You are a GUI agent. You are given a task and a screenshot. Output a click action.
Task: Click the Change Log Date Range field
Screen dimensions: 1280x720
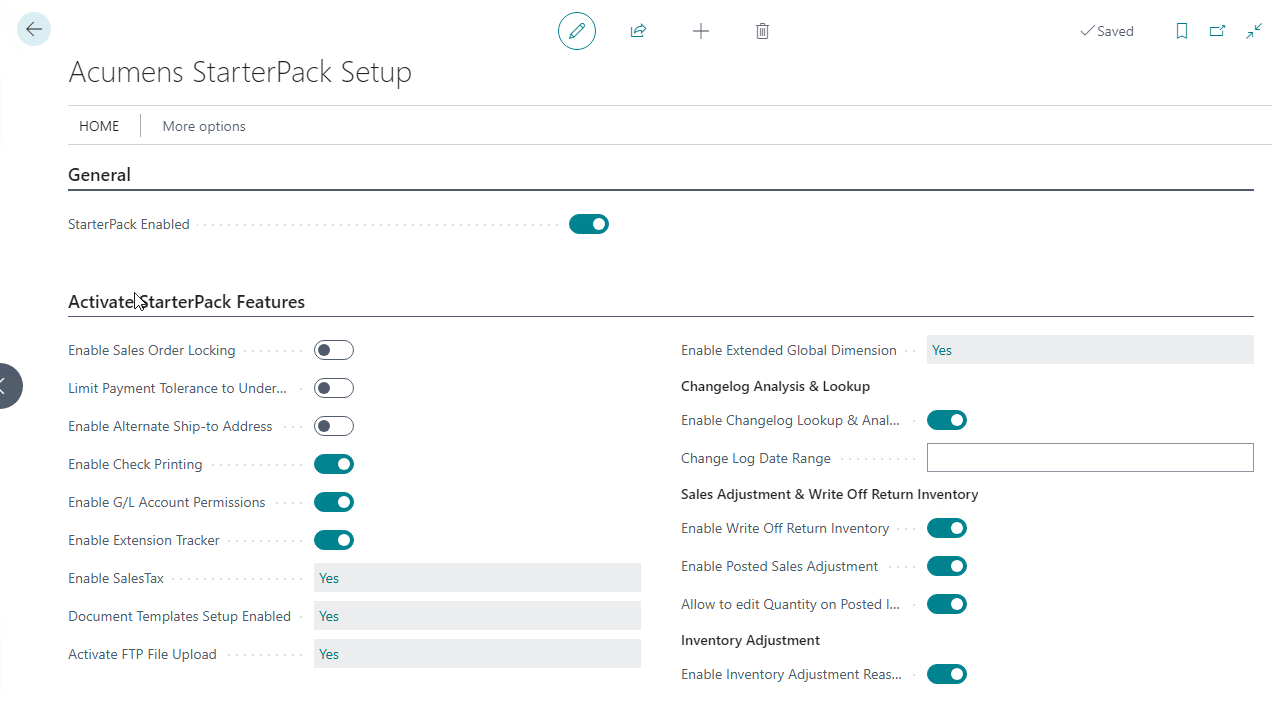click(1089, 458)
